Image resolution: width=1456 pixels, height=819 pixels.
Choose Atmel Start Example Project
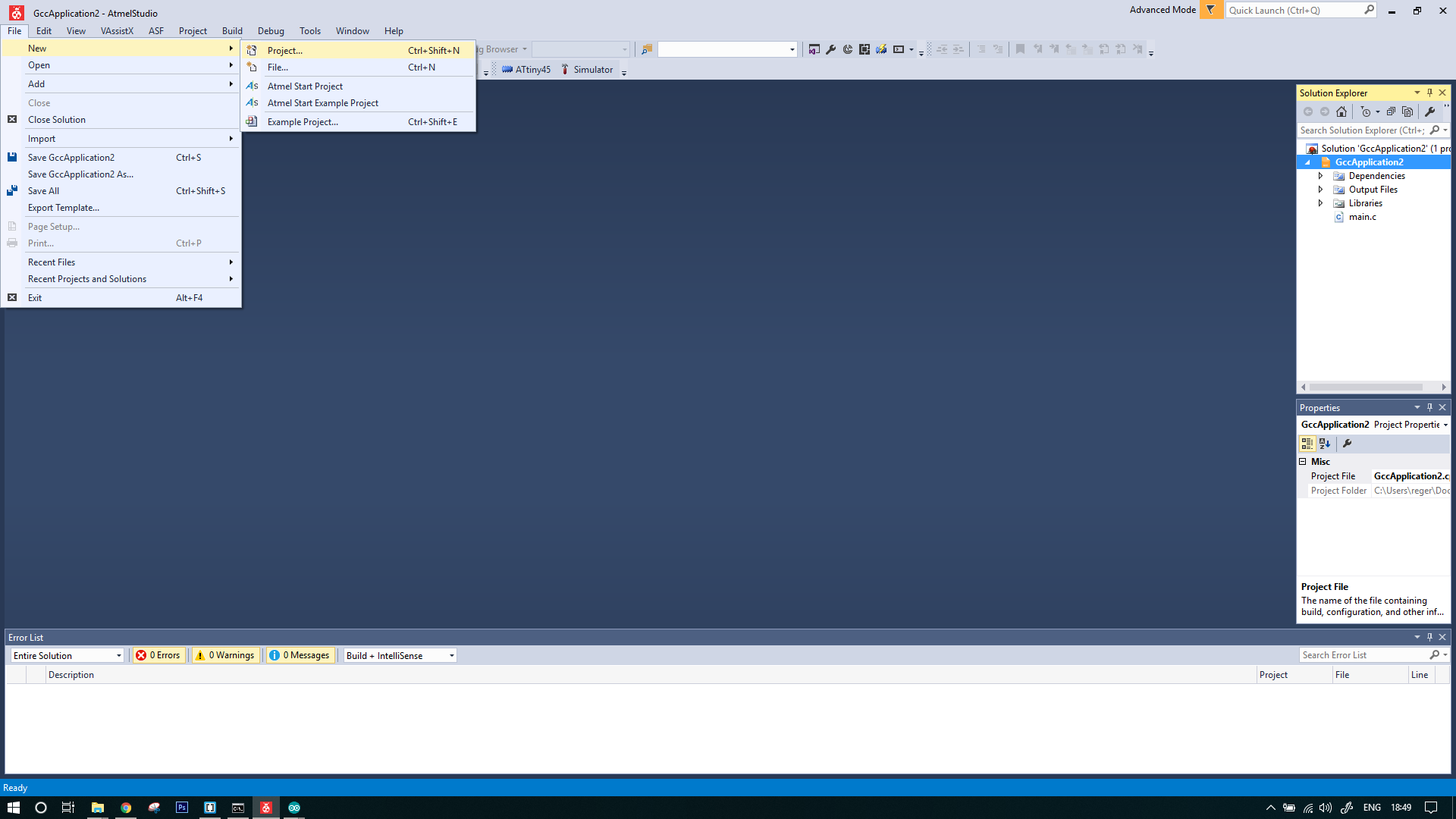358,103
